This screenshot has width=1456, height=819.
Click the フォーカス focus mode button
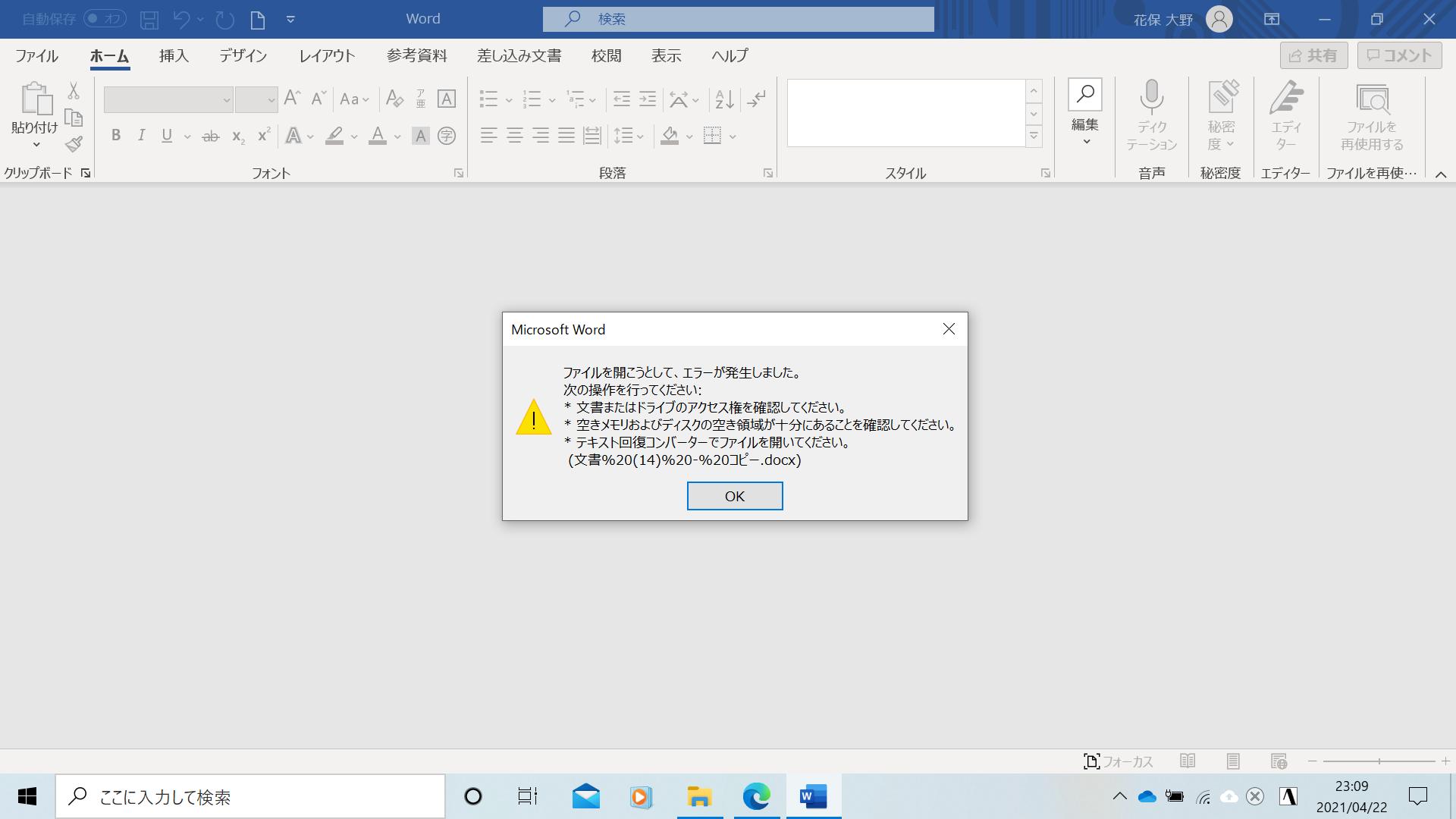[1118, 761]
